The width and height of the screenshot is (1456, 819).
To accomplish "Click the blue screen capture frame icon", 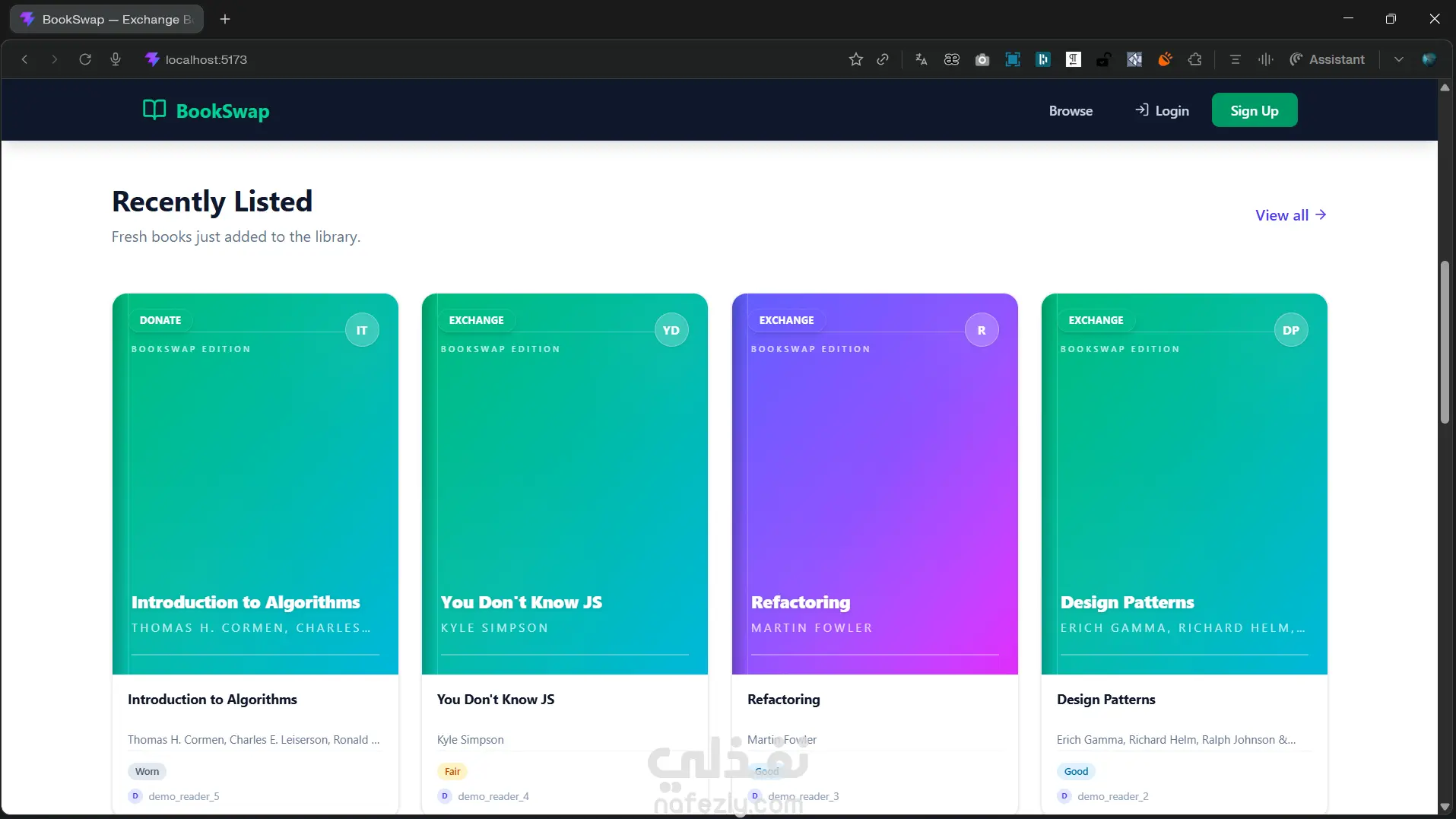I will click(x=1013, y=59).
